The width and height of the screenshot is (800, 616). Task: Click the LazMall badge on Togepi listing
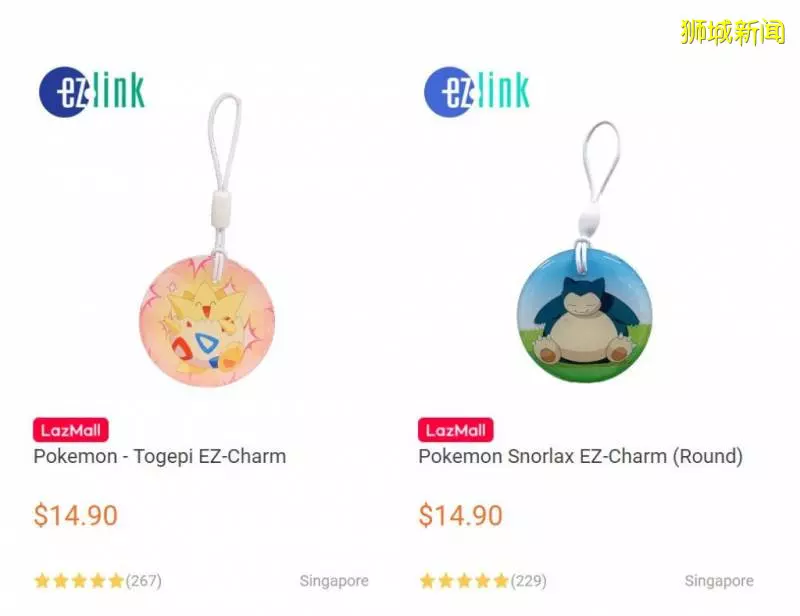71,430
